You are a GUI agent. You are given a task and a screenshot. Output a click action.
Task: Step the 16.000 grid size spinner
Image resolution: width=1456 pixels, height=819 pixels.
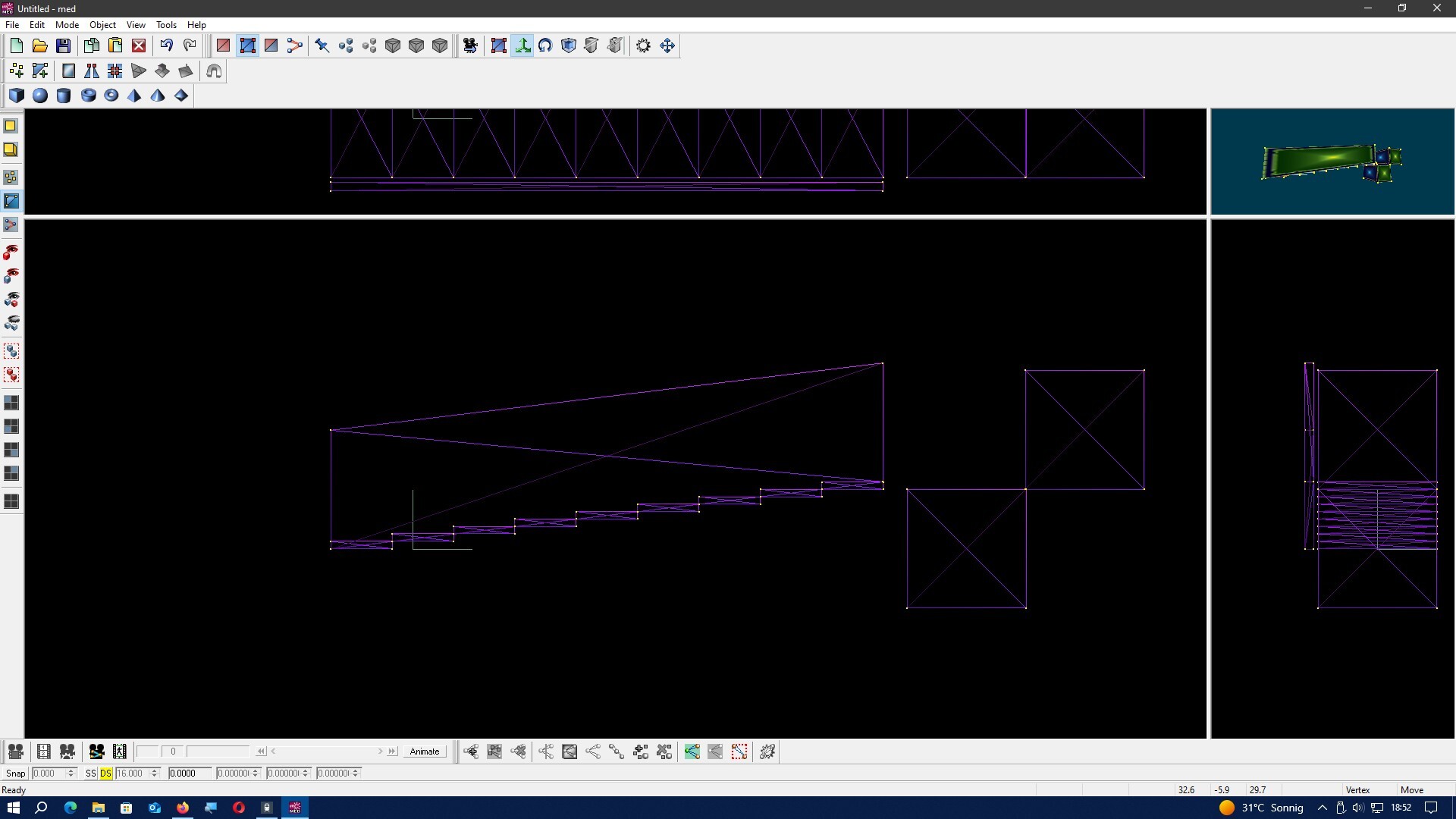click(154, 773)
